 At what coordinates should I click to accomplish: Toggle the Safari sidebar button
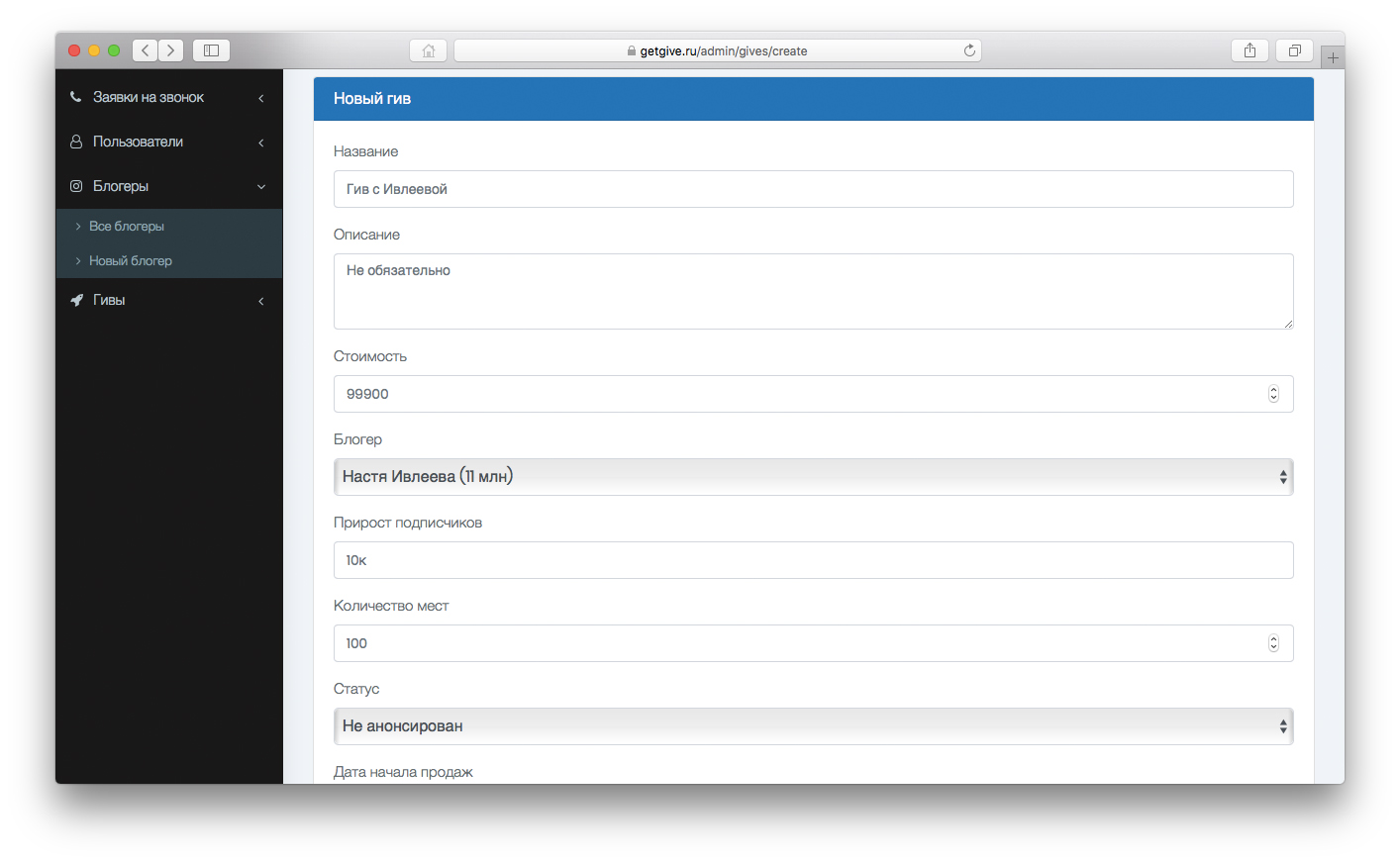coord(211,50)
